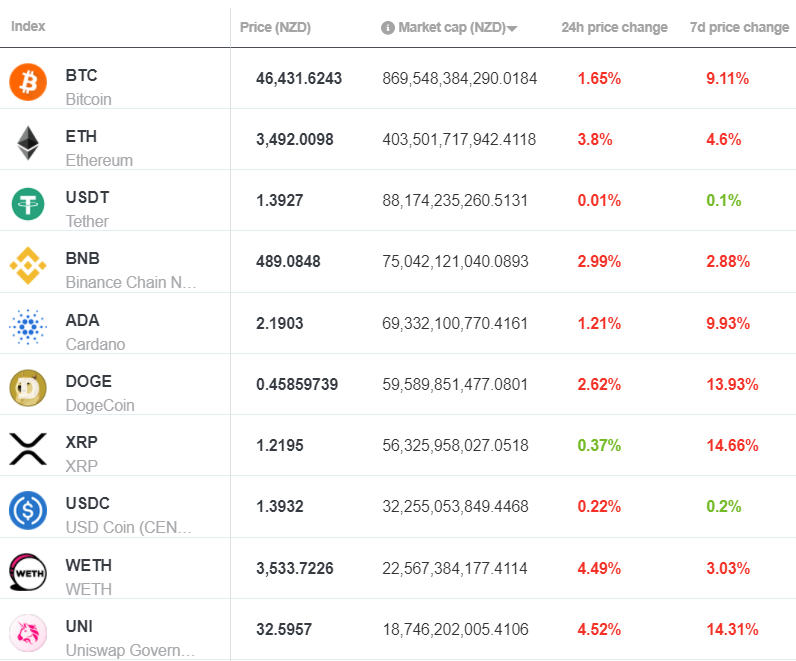Select the DogeCoin name text
This screenshot has height=661, width=796.
100,405
